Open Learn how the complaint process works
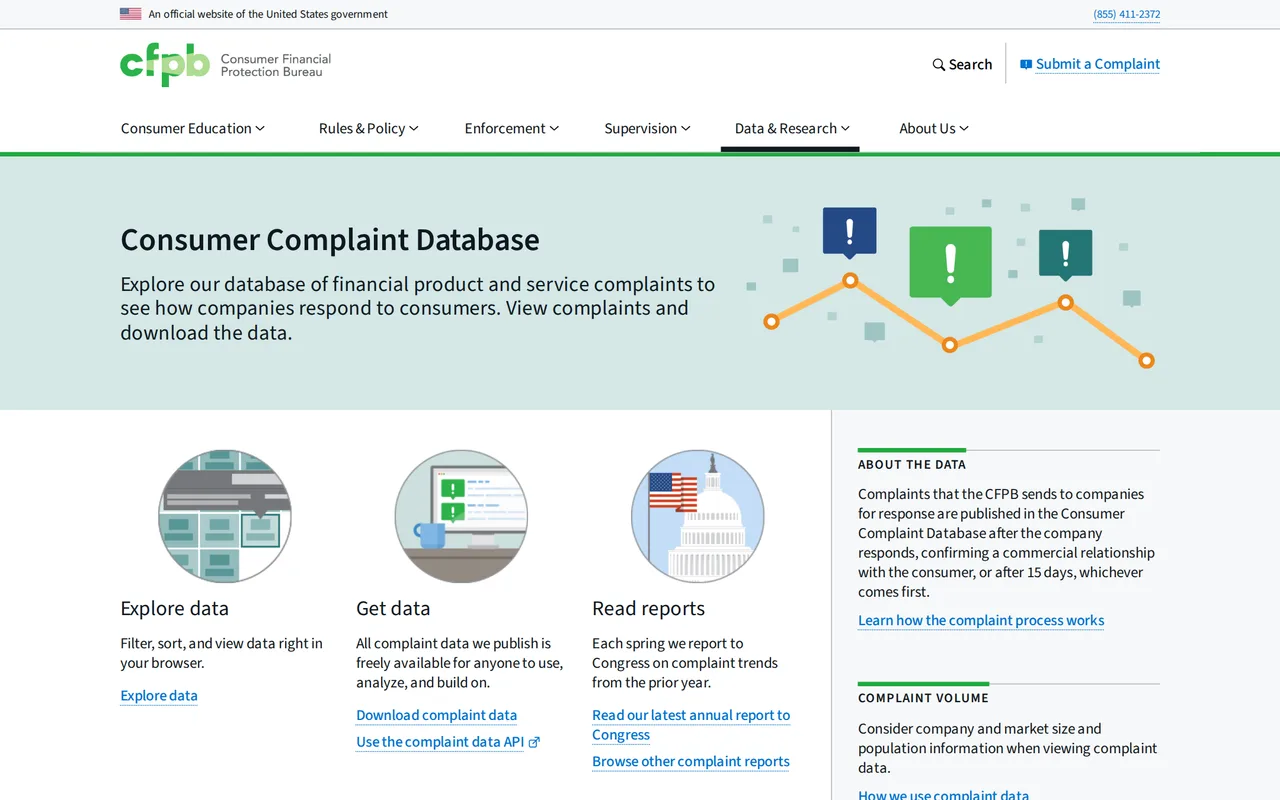 [981, 621]
